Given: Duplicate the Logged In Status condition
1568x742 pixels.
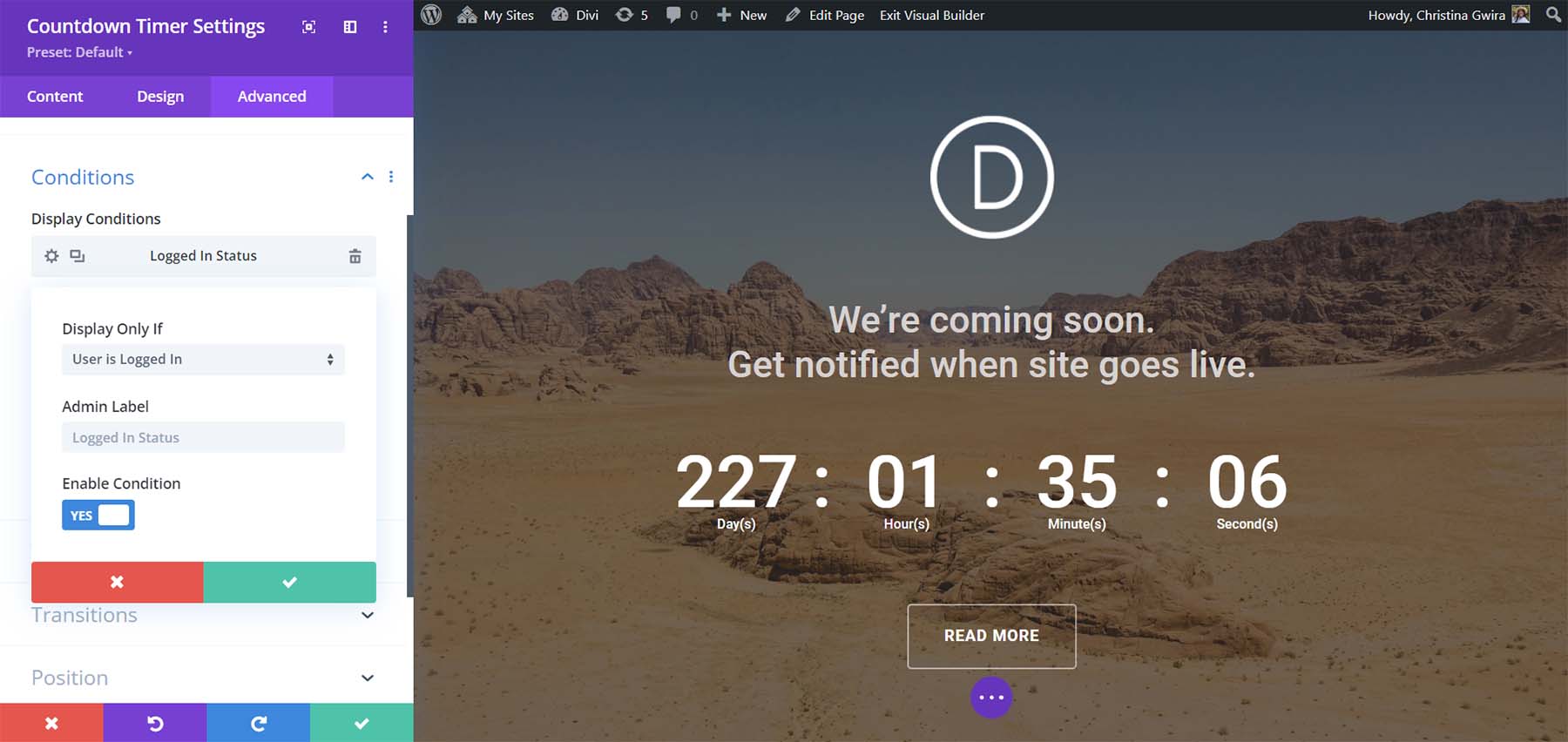Looking at the screenshot, I should (x=78, y=256).
